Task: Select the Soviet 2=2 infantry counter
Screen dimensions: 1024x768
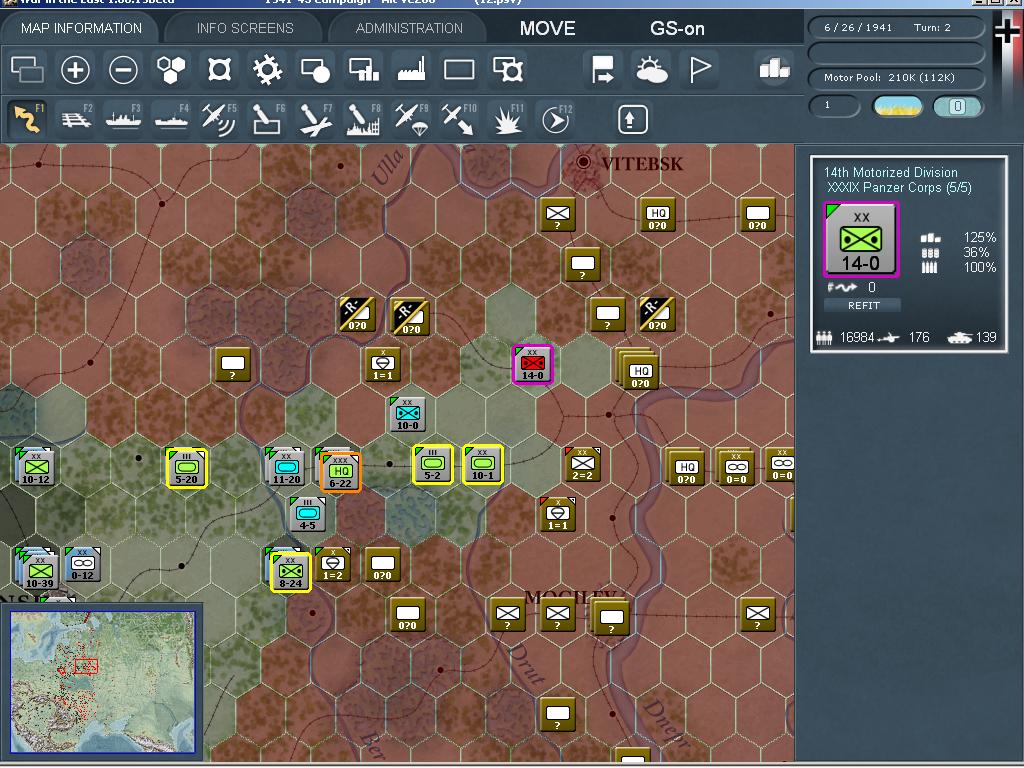Action: [x=583, y=464]
